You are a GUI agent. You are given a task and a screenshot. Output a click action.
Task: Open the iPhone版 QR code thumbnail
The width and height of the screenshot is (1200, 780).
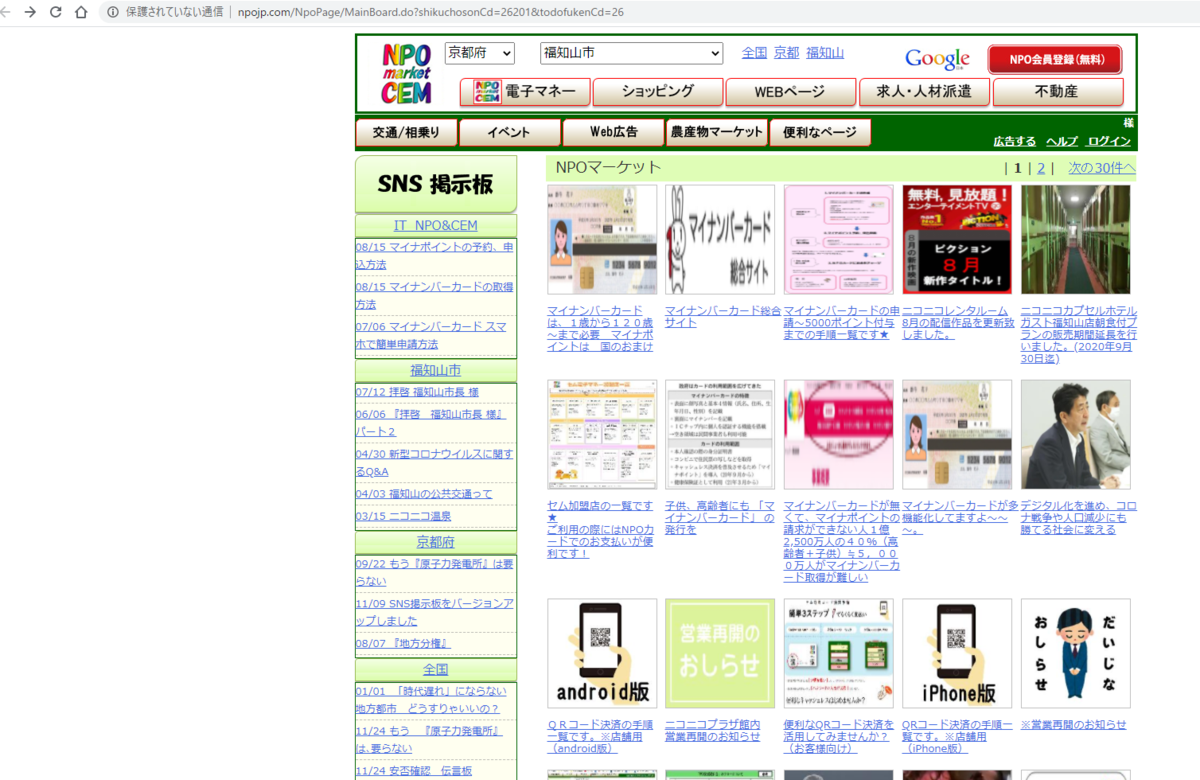[x=957, y=653]
